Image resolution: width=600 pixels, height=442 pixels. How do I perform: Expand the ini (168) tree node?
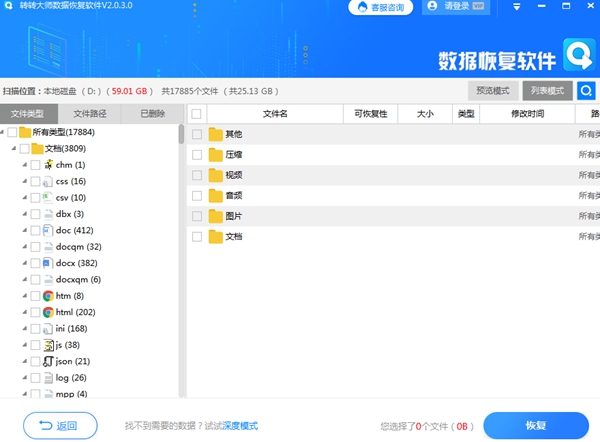(24, 329)
